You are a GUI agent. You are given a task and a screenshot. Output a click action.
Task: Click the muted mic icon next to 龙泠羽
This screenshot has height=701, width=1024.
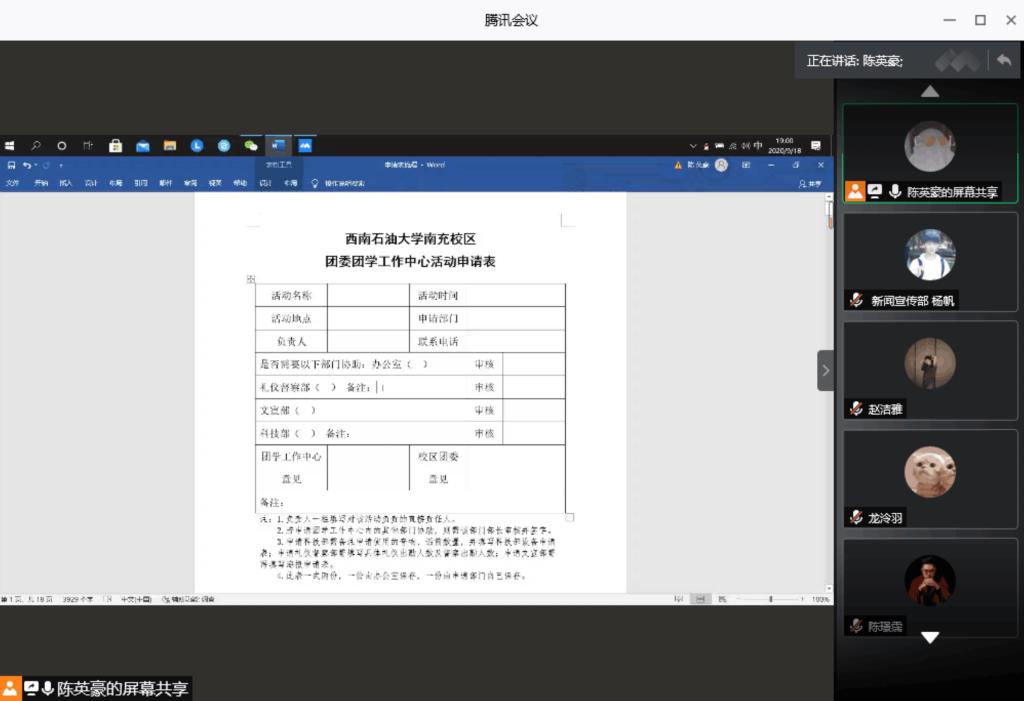[x=856, y=518]
